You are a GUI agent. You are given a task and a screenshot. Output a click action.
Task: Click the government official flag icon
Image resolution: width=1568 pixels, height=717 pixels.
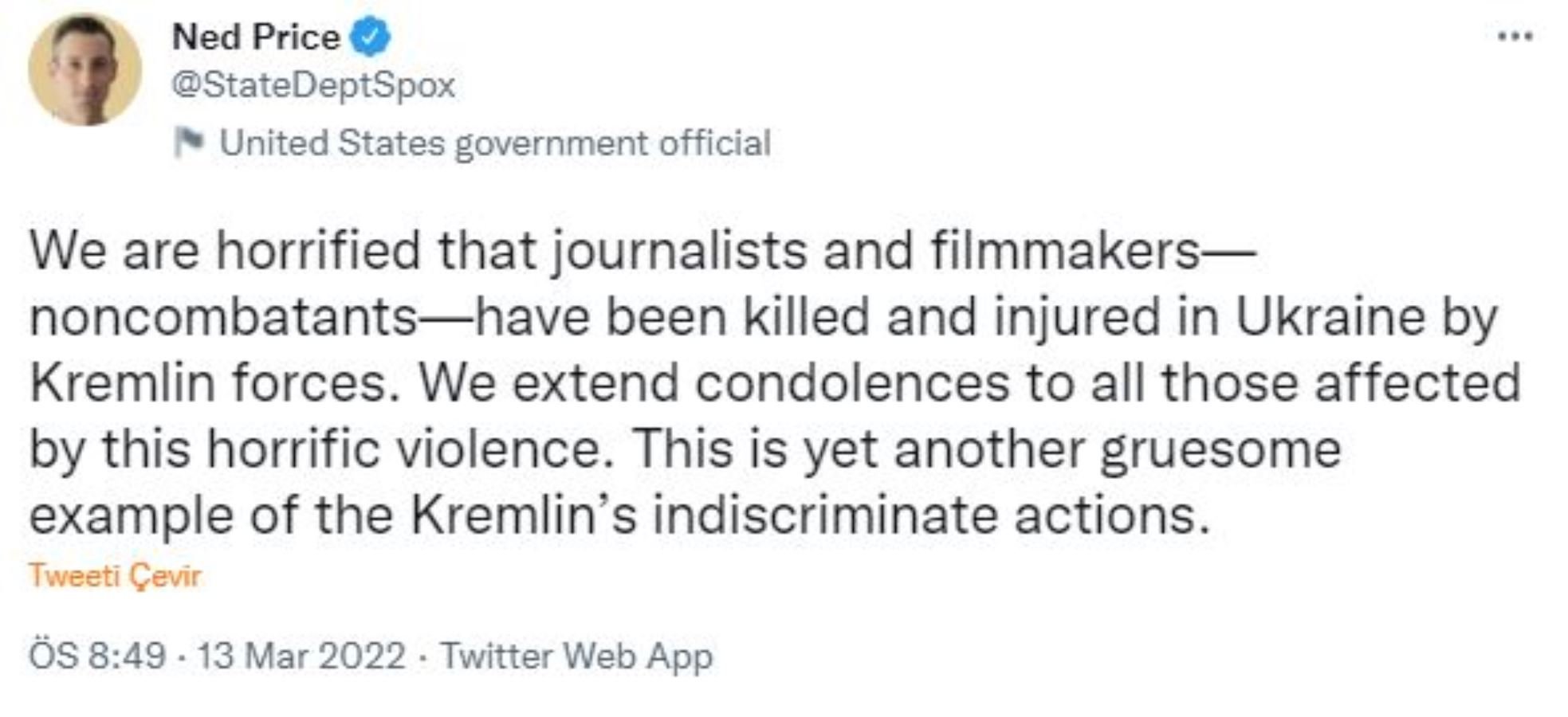[190, 143]
